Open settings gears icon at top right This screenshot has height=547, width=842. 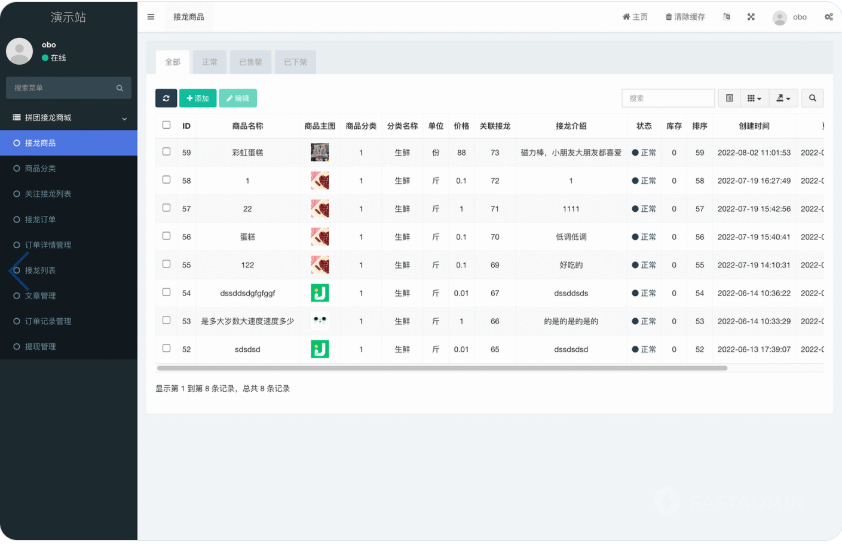pyautogui.click(x=829, y=17)
